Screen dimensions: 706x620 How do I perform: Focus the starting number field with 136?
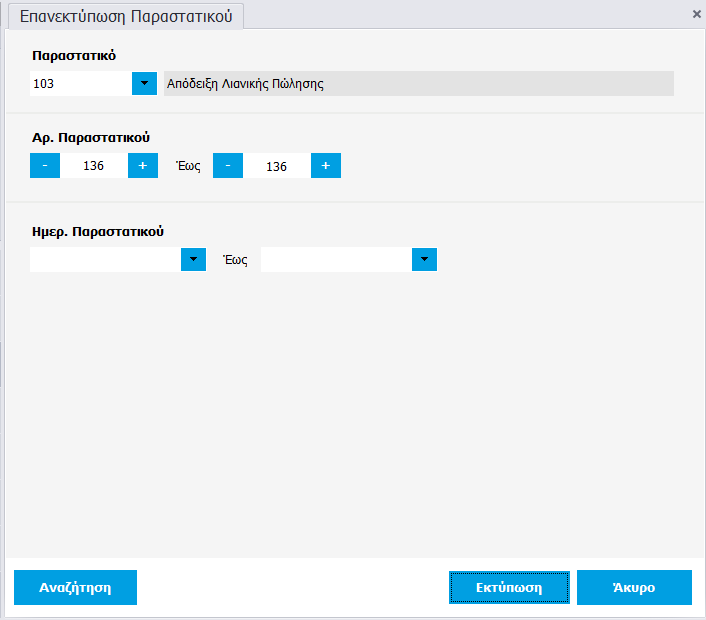coord(94,166)
